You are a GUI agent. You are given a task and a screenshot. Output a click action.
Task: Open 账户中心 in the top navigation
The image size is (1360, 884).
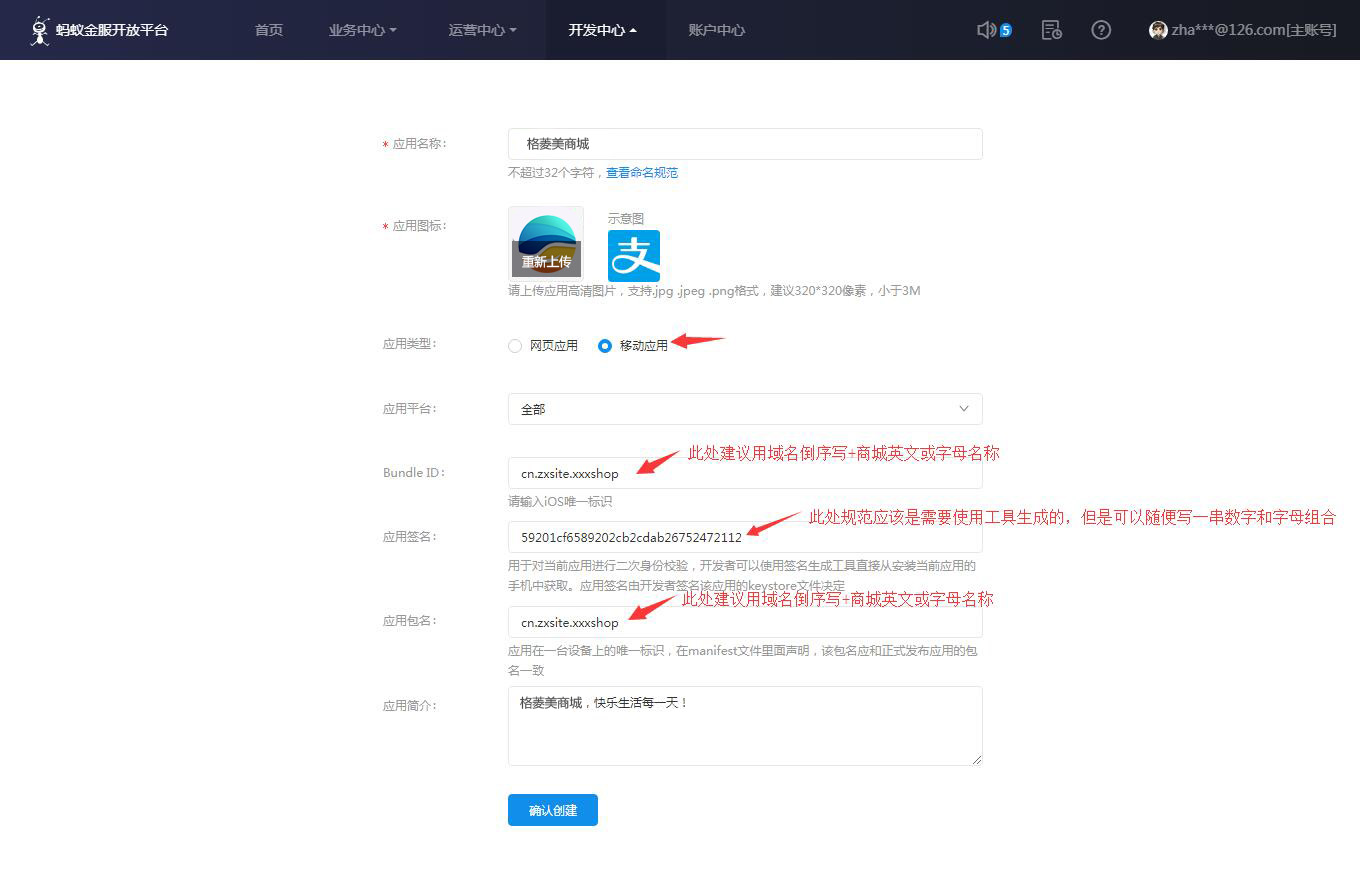(x=717, y=30)
